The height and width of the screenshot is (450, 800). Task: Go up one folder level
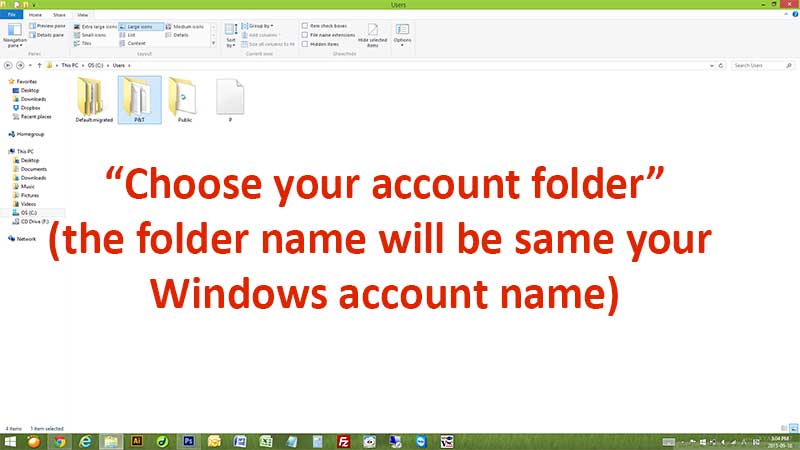click(x=39, y=65)
